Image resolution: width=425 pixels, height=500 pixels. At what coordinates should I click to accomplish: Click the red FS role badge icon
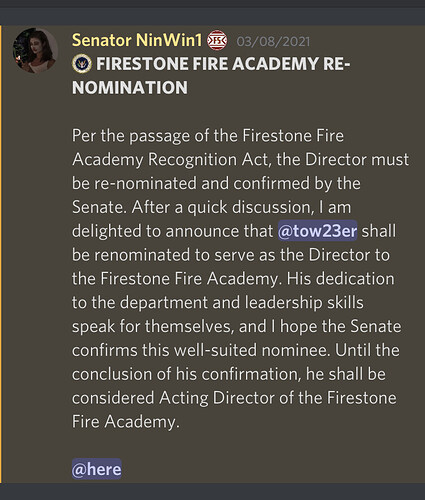[x=217, y=41]
